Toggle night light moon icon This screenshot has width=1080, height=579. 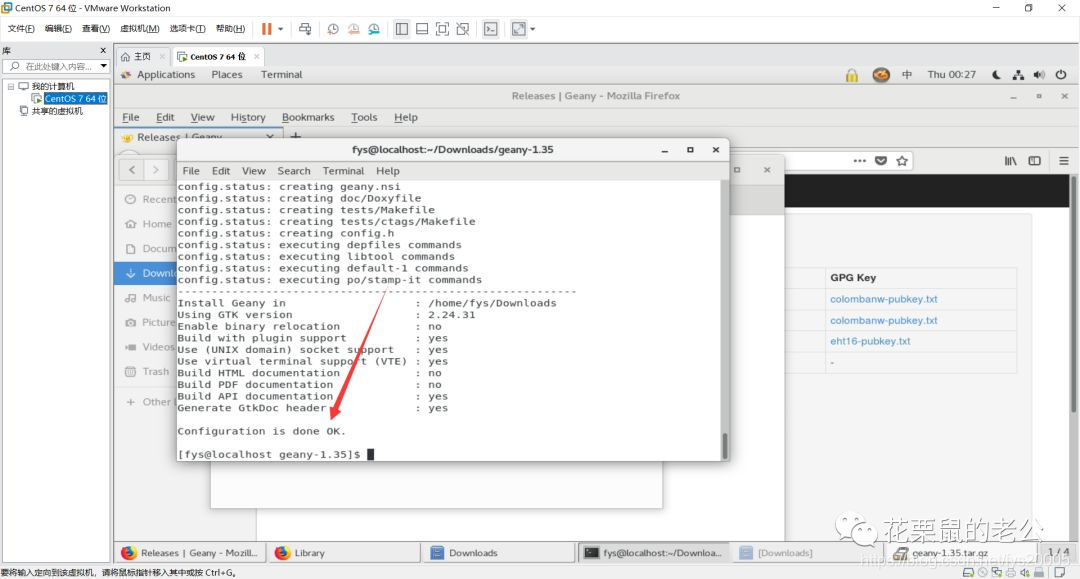tap(997, 74)
